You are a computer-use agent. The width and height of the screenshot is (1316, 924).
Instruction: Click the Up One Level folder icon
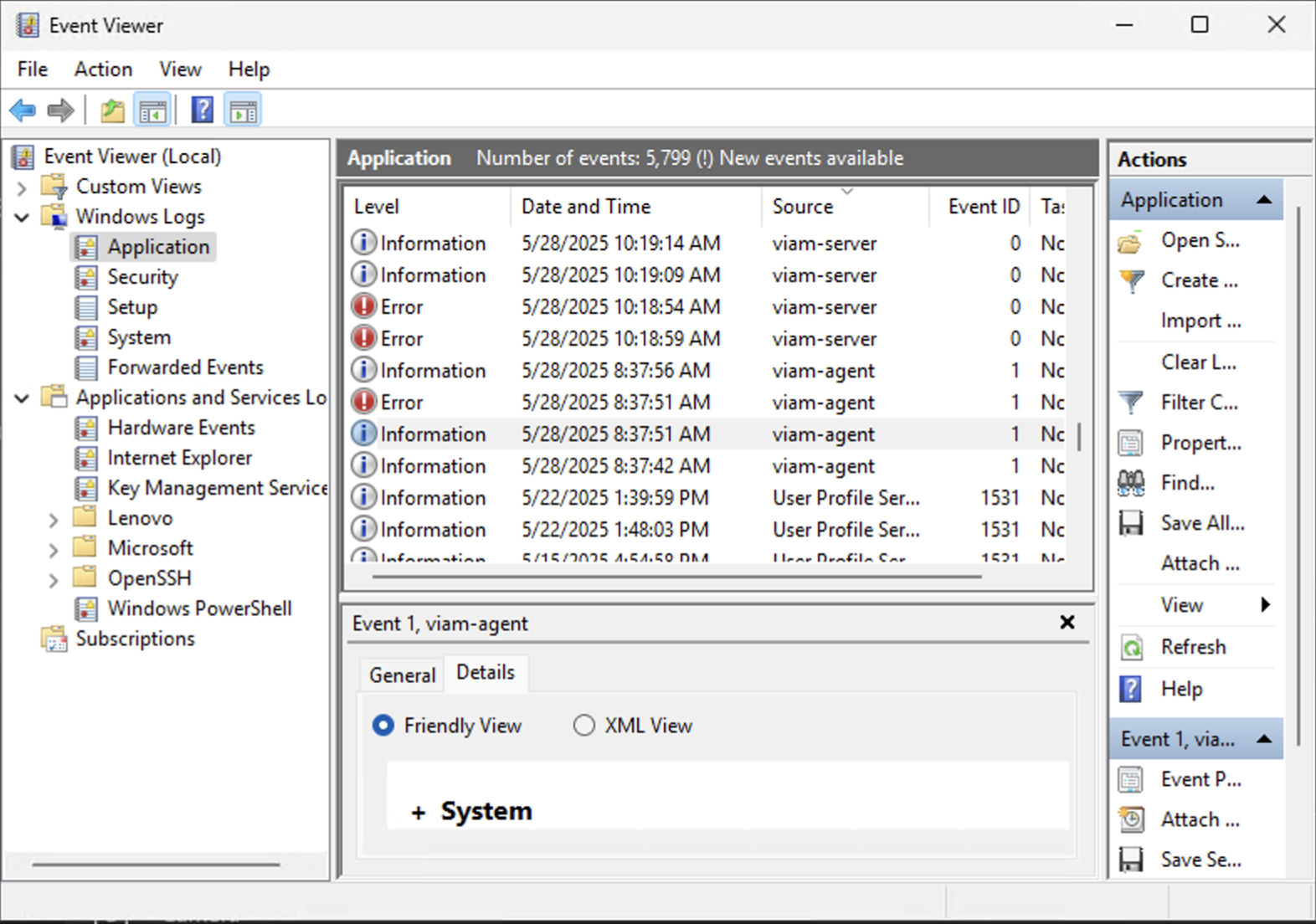(x=112, y=110)
